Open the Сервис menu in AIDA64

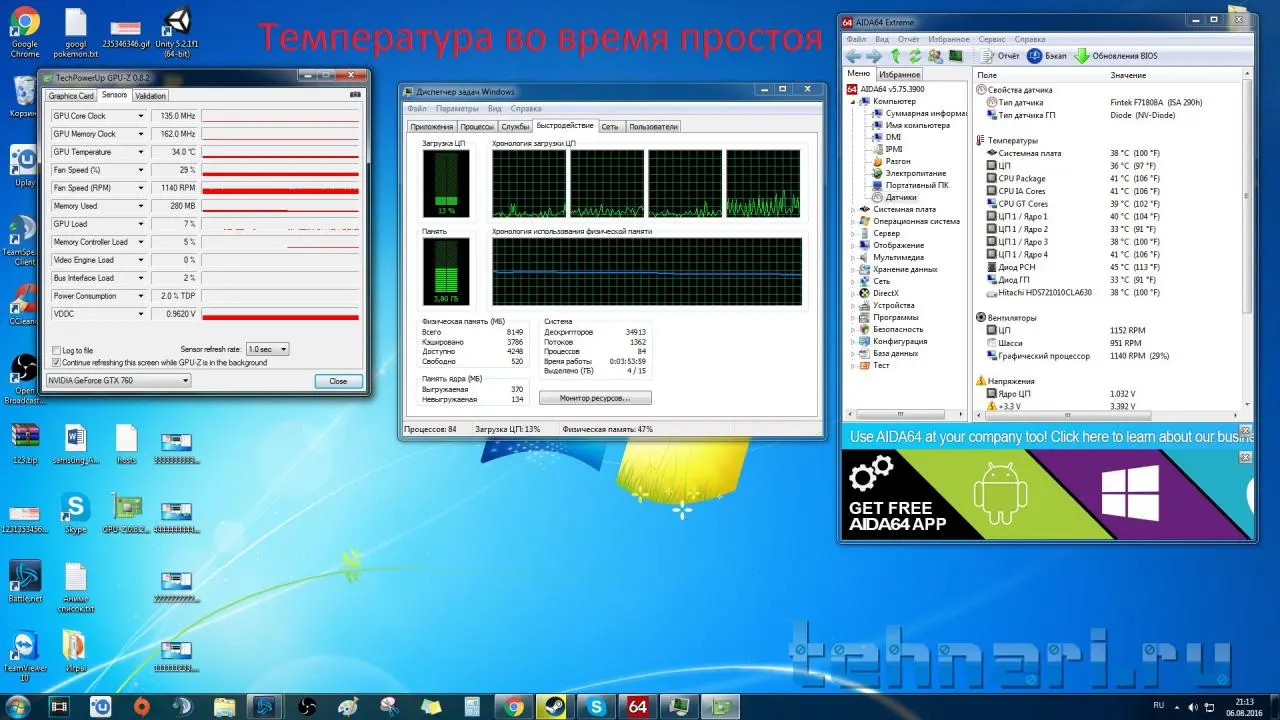coord(992,39)
